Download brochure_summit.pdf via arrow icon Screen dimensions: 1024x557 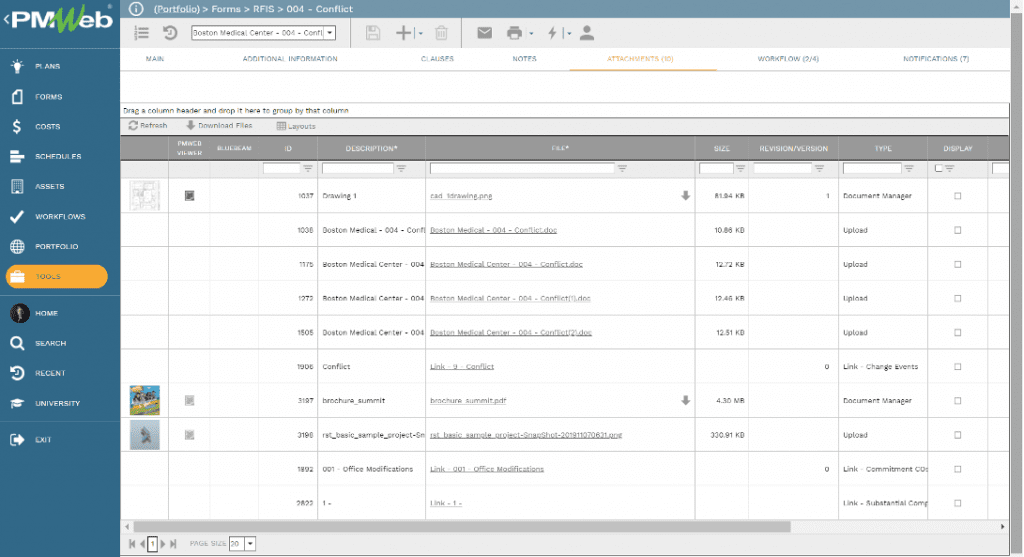pos(685,400)
